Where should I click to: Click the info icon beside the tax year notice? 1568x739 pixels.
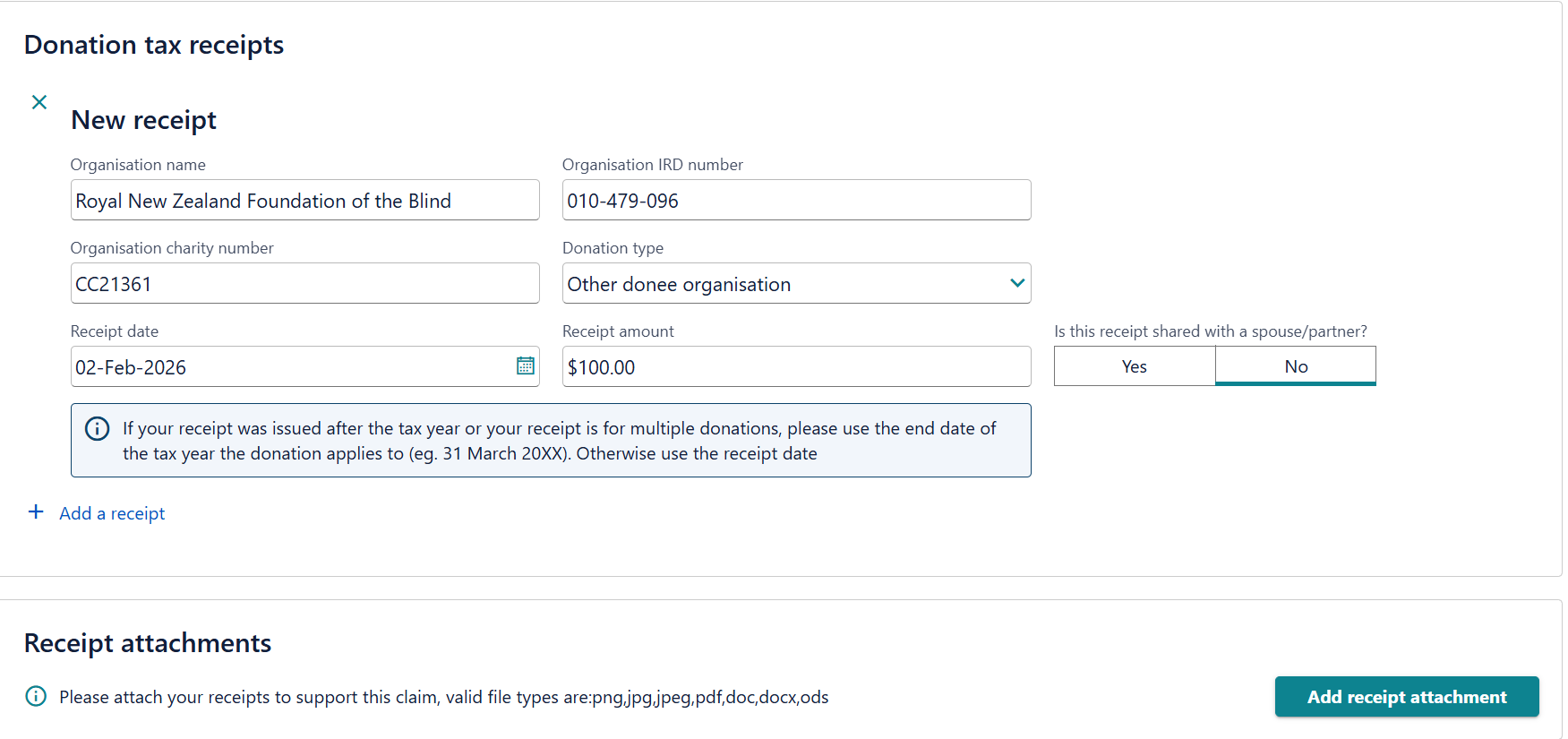tap(96, 428)
